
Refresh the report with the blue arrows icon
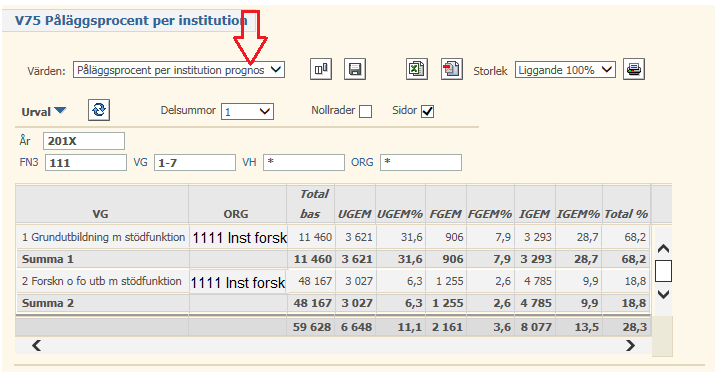(99, 110)
